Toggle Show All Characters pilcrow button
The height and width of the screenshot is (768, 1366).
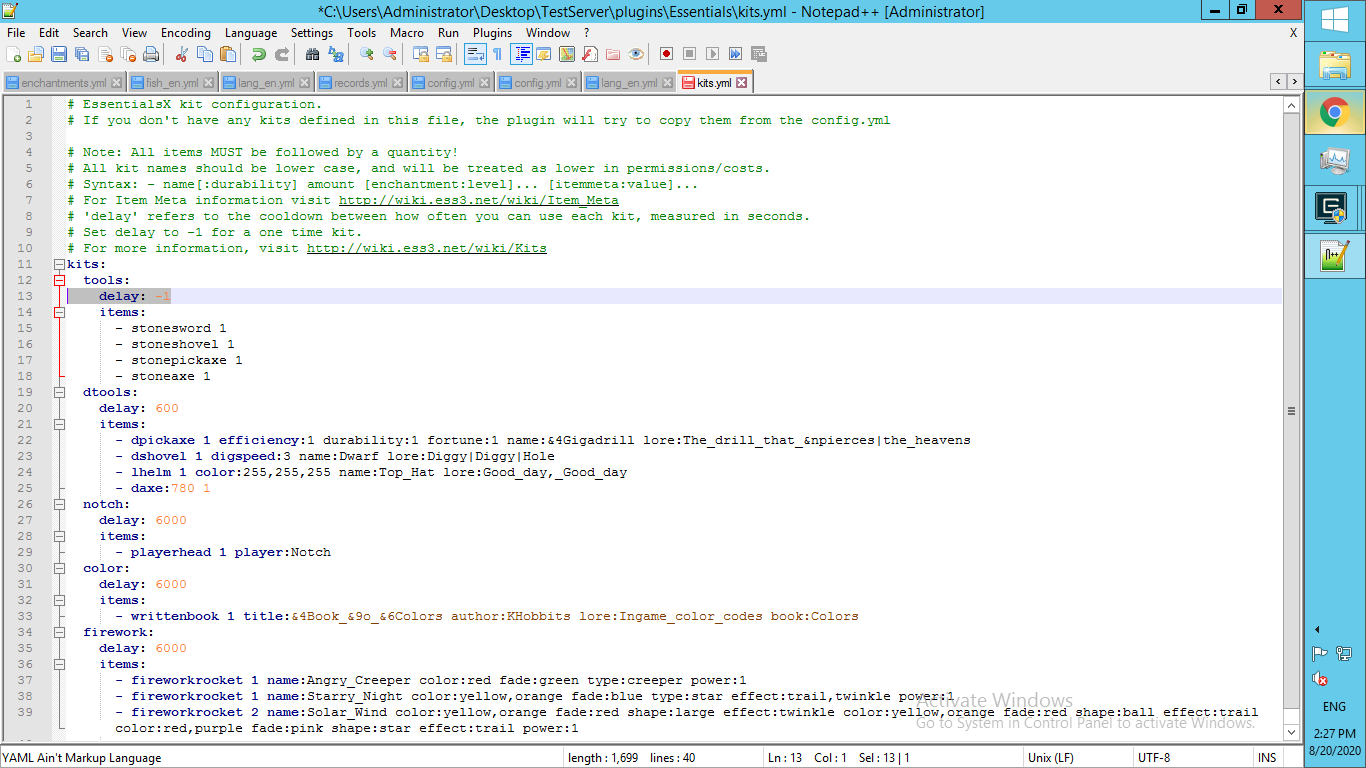497,54
